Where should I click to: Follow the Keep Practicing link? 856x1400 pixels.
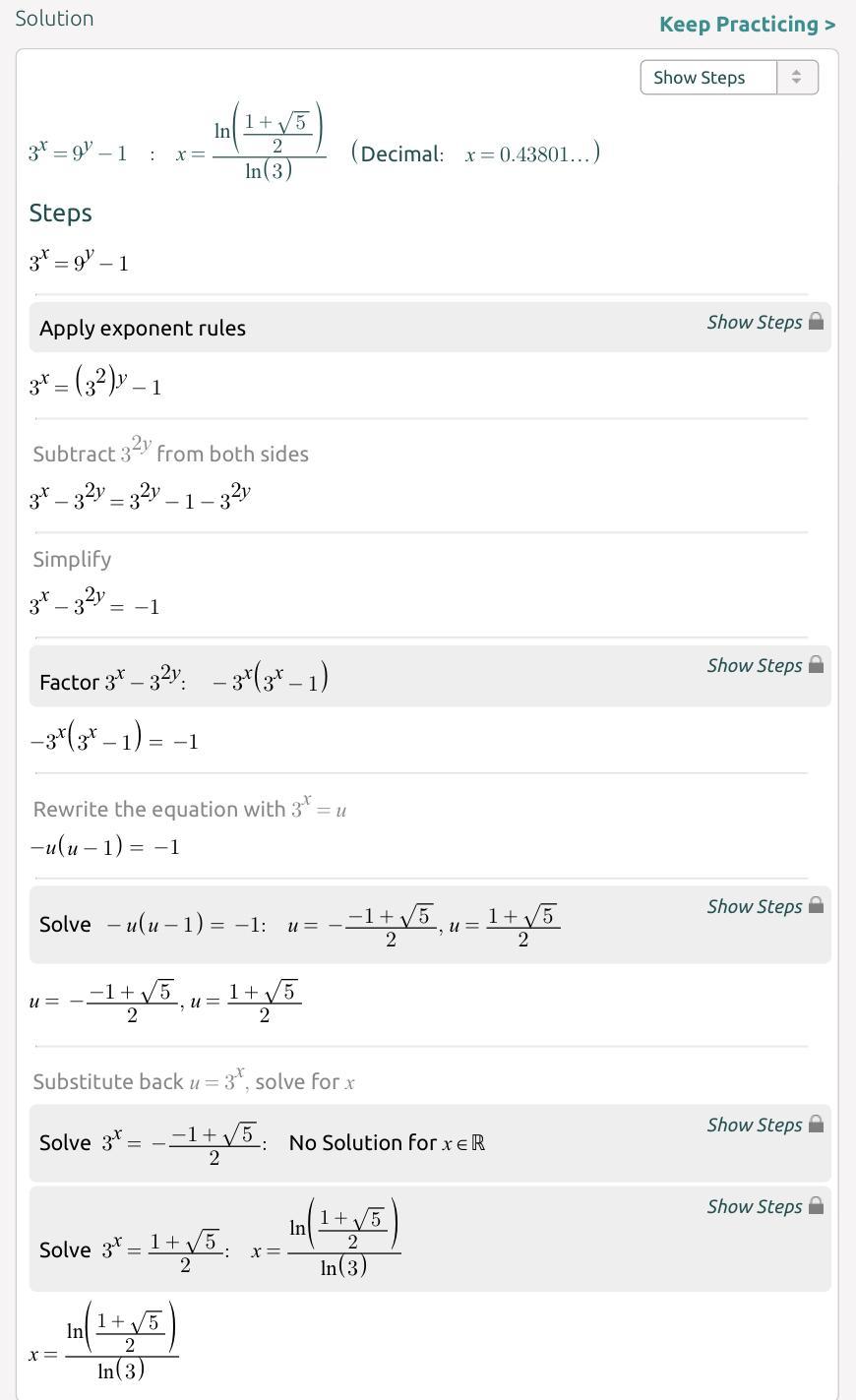tap(747, 25)
